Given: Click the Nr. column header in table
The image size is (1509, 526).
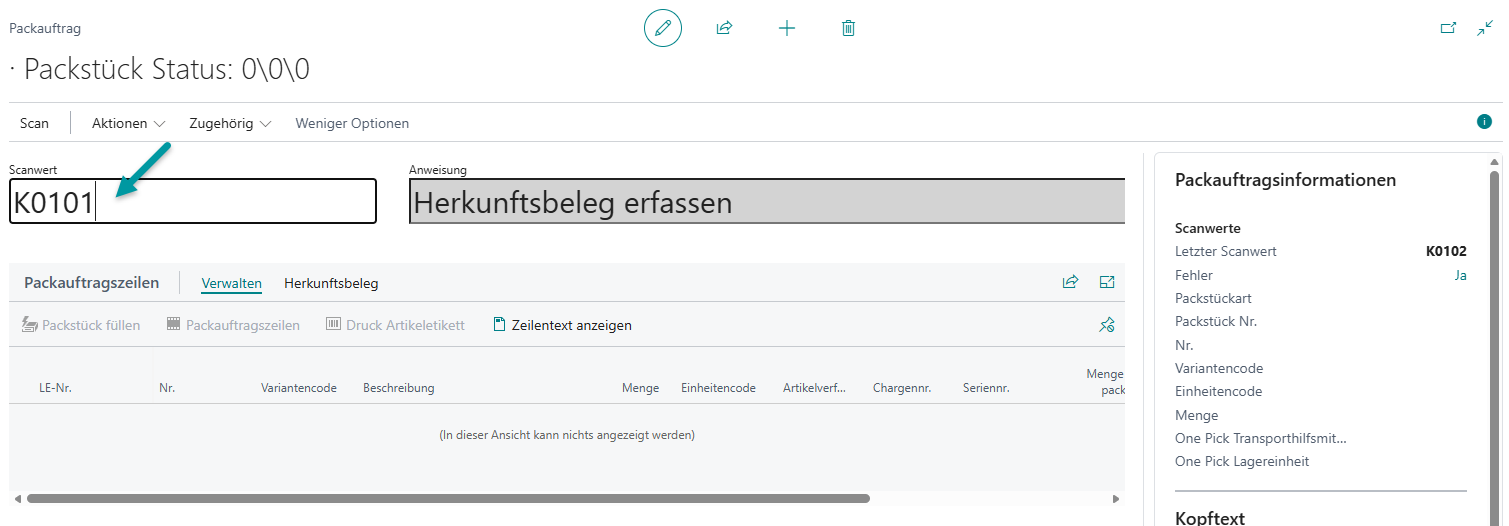Looking at the screenshot, I should point(167,388).
